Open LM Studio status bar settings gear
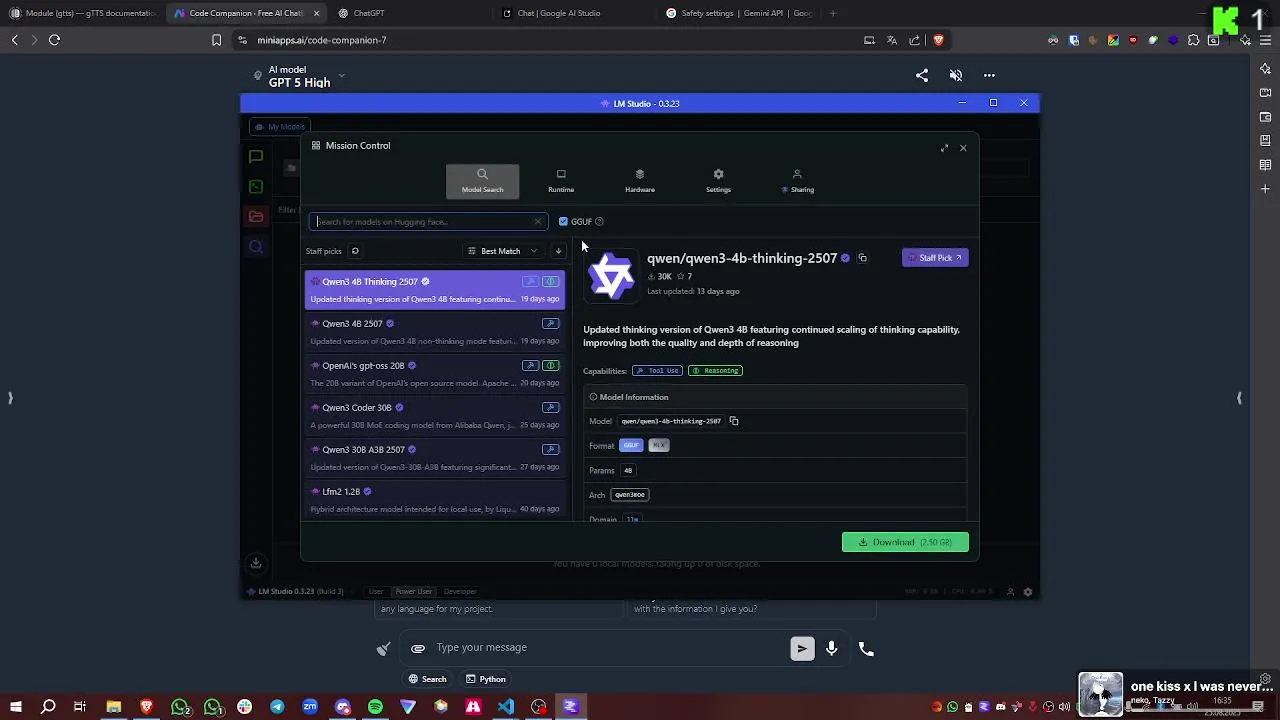Image resolution: width=1280 pixels, height=720 pixels. point(1027,592)
